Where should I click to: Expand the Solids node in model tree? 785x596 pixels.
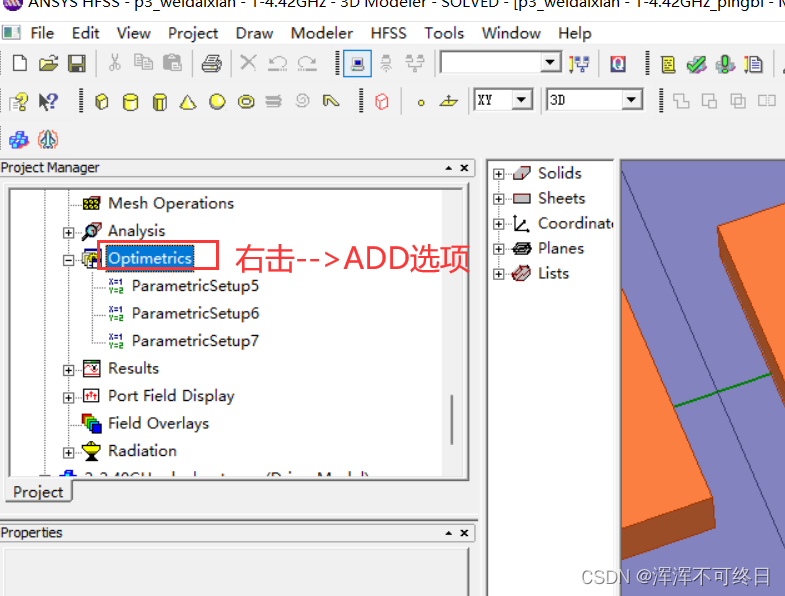pyautogui.click(x=498, y=174)
